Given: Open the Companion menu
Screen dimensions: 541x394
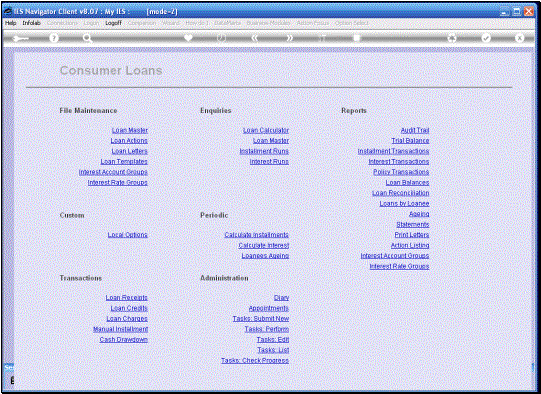Looking at the screenshot, I should pyautogui.click(x=142, y=23).
